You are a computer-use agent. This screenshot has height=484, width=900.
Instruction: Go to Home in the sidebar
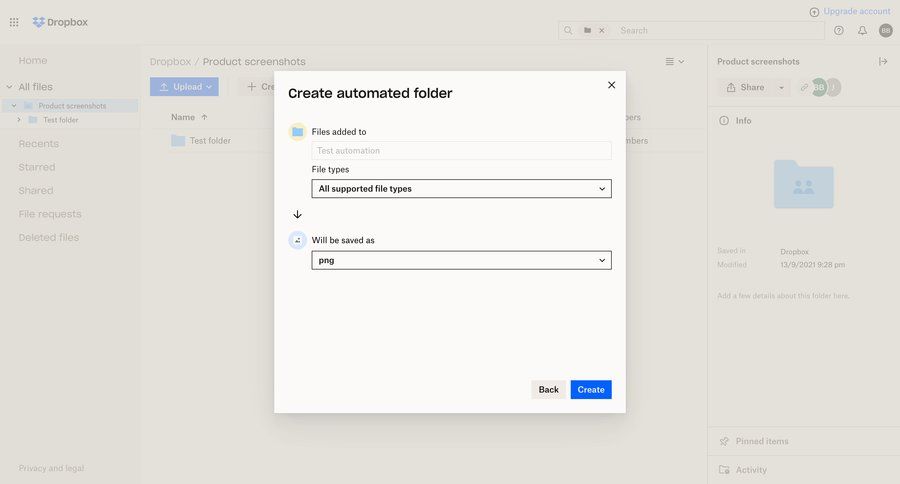pyautogui.click(x=33, y=60)
